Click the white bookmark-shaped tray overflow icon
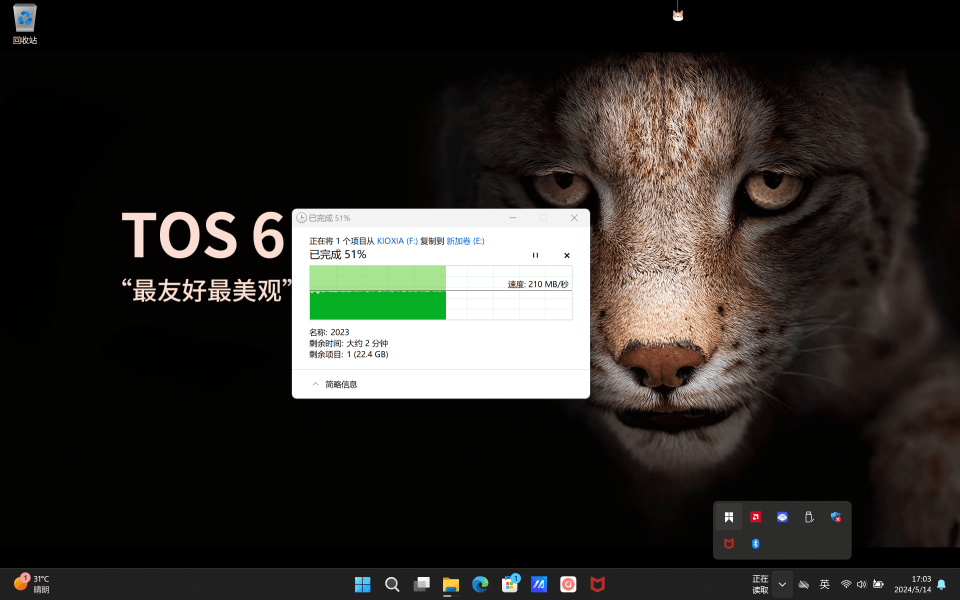Image resolution: width=960 pixels, height=600 pixels. coord(729,517)
